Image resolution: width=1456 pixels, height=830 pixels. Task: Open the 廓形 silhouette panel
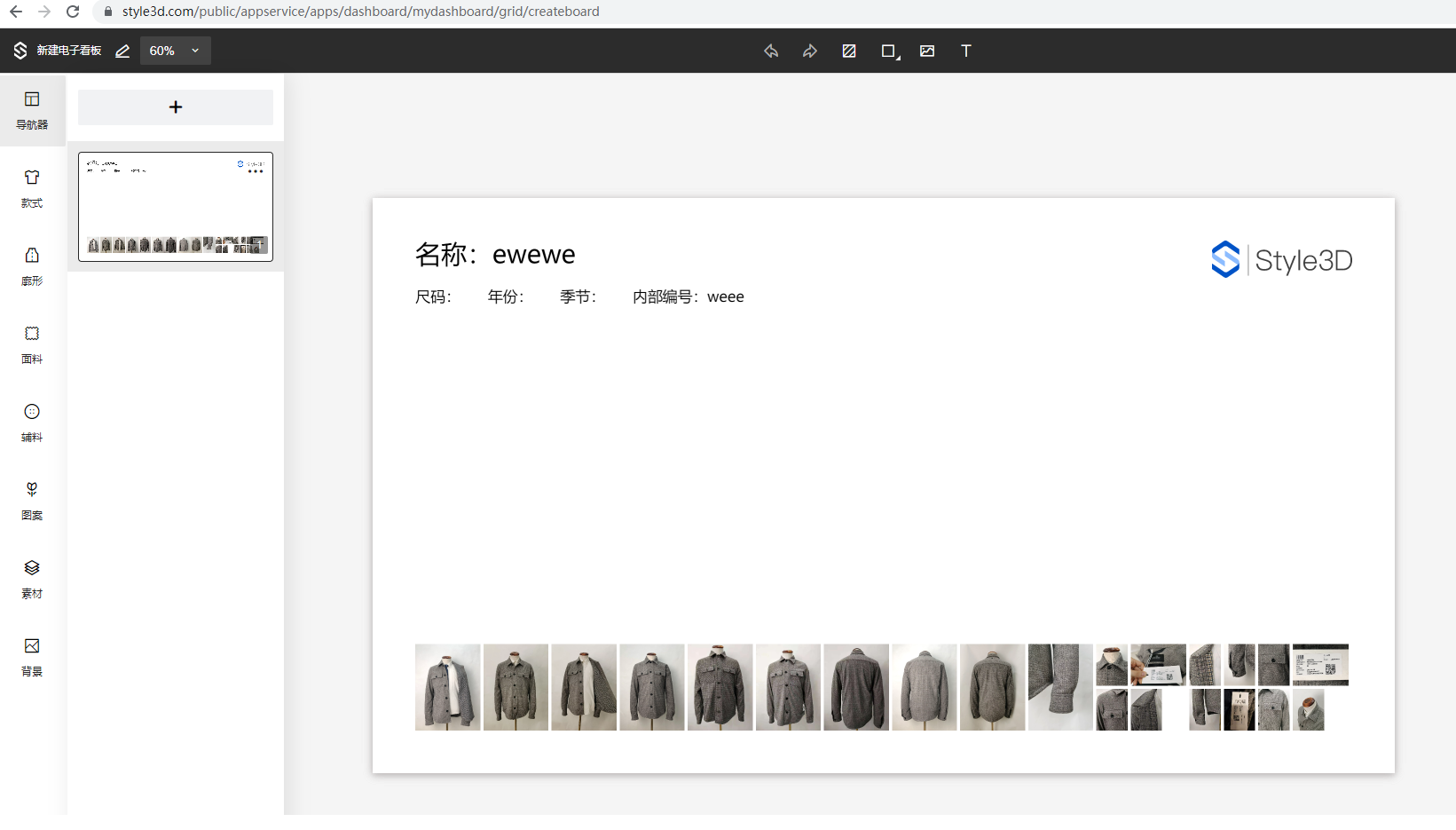[32, 266]
